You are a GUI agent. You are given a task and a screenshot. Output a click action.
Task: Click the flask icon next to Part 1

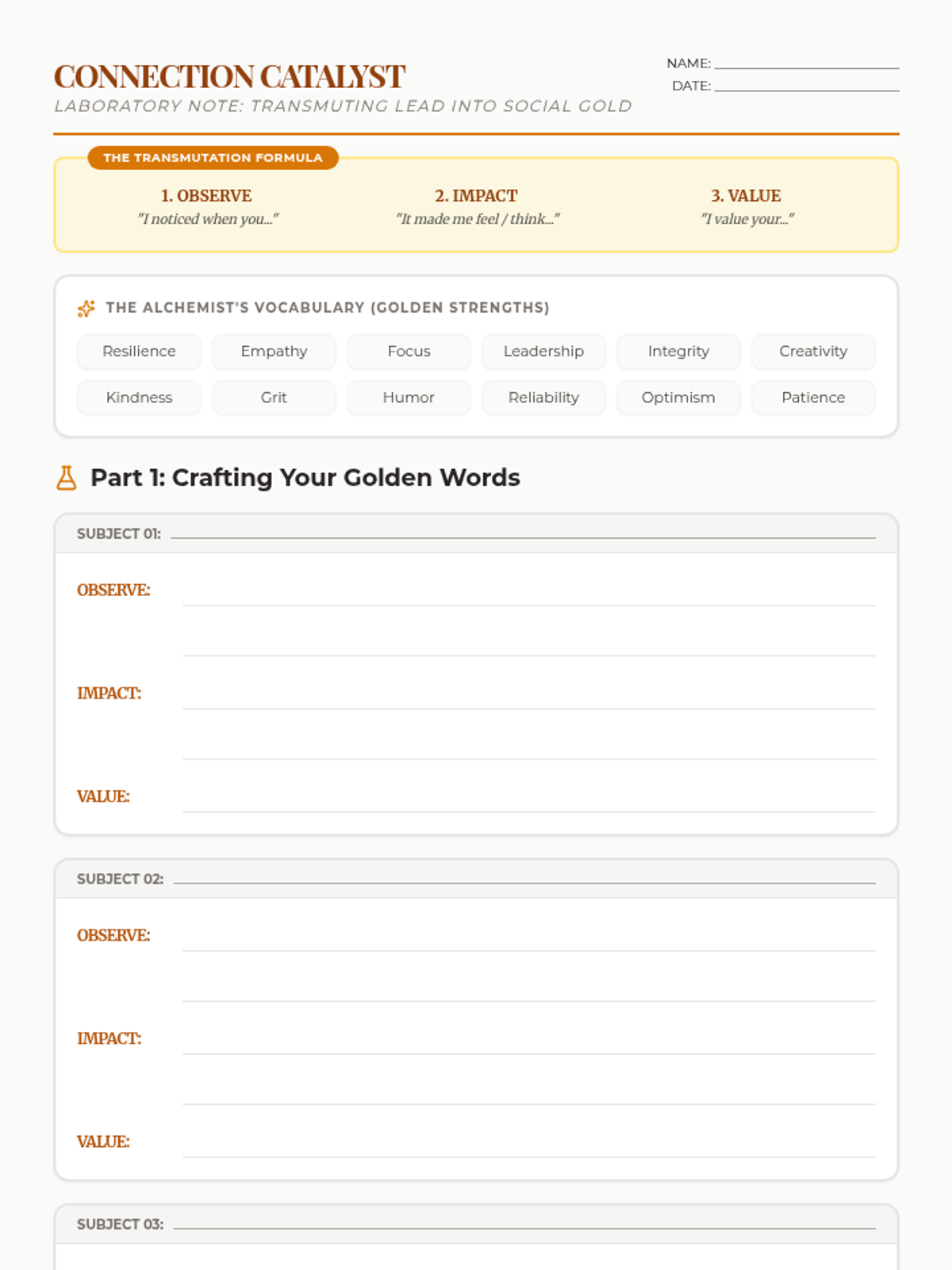pyautogui.click(x=67, y=478)
